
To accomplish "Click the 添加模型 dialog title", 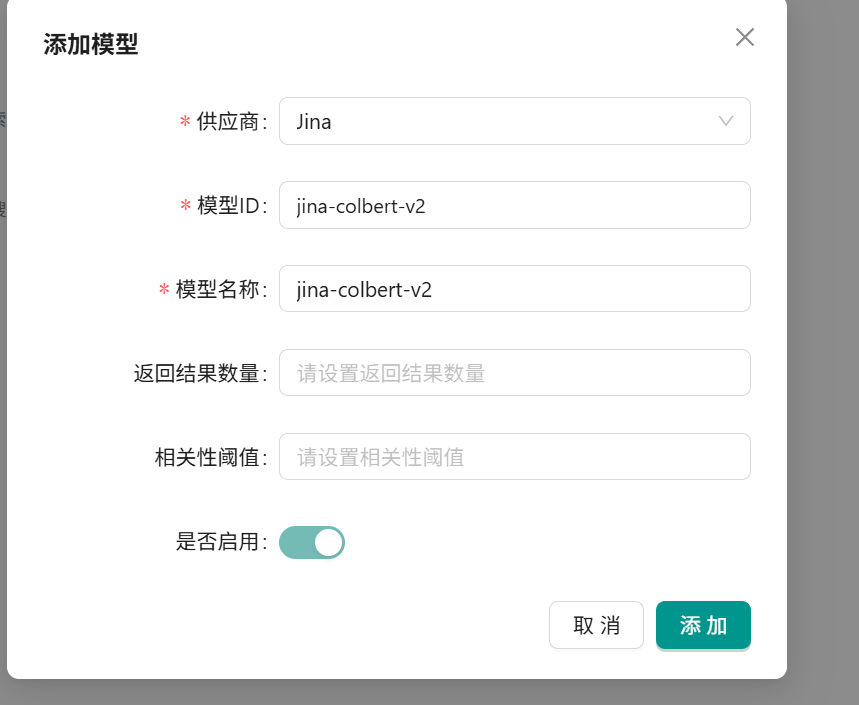I will pos(91,44).
